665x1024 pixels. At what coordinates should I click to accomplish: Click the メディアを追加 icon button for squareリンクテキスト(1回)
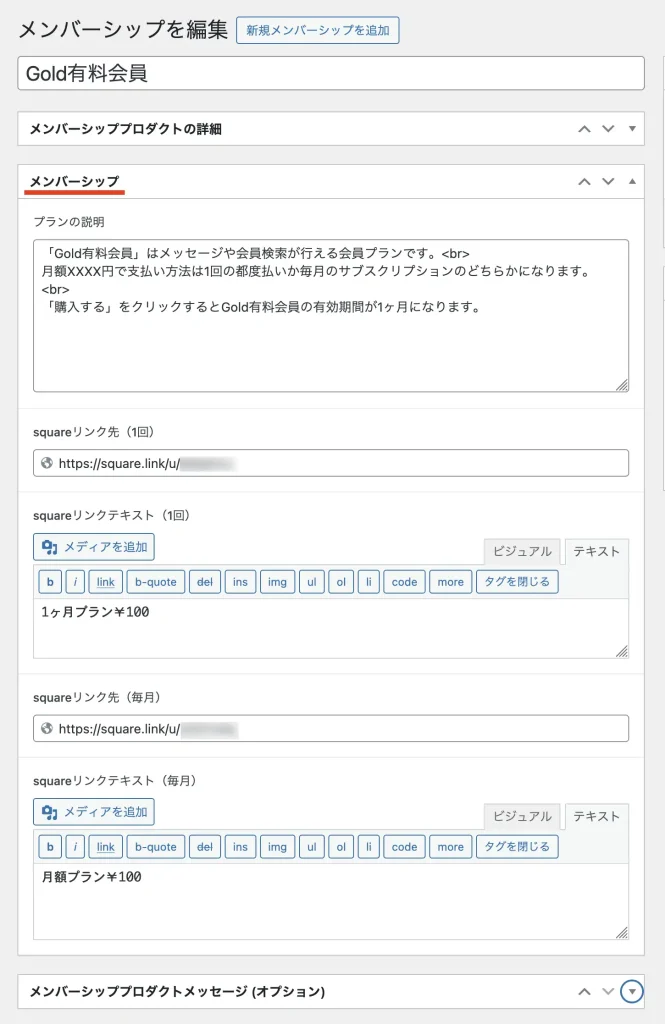[x=94, y=547]
